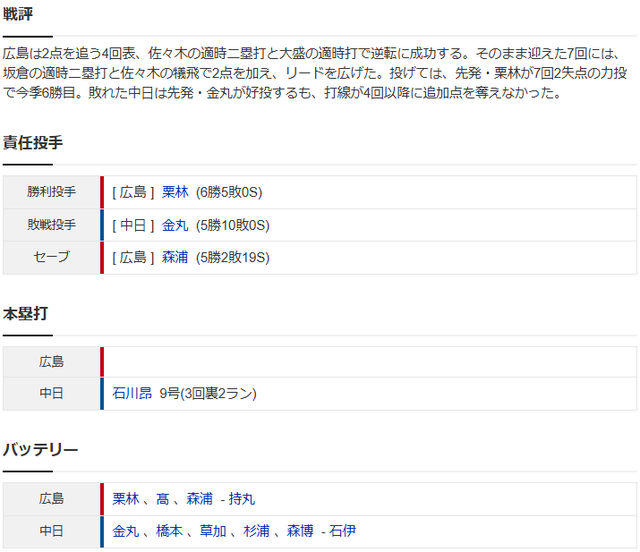The image size is (640, 552).
Task: Click [ 中日 ] in 敗戦投手 row
Action: [x=133, y=225]
